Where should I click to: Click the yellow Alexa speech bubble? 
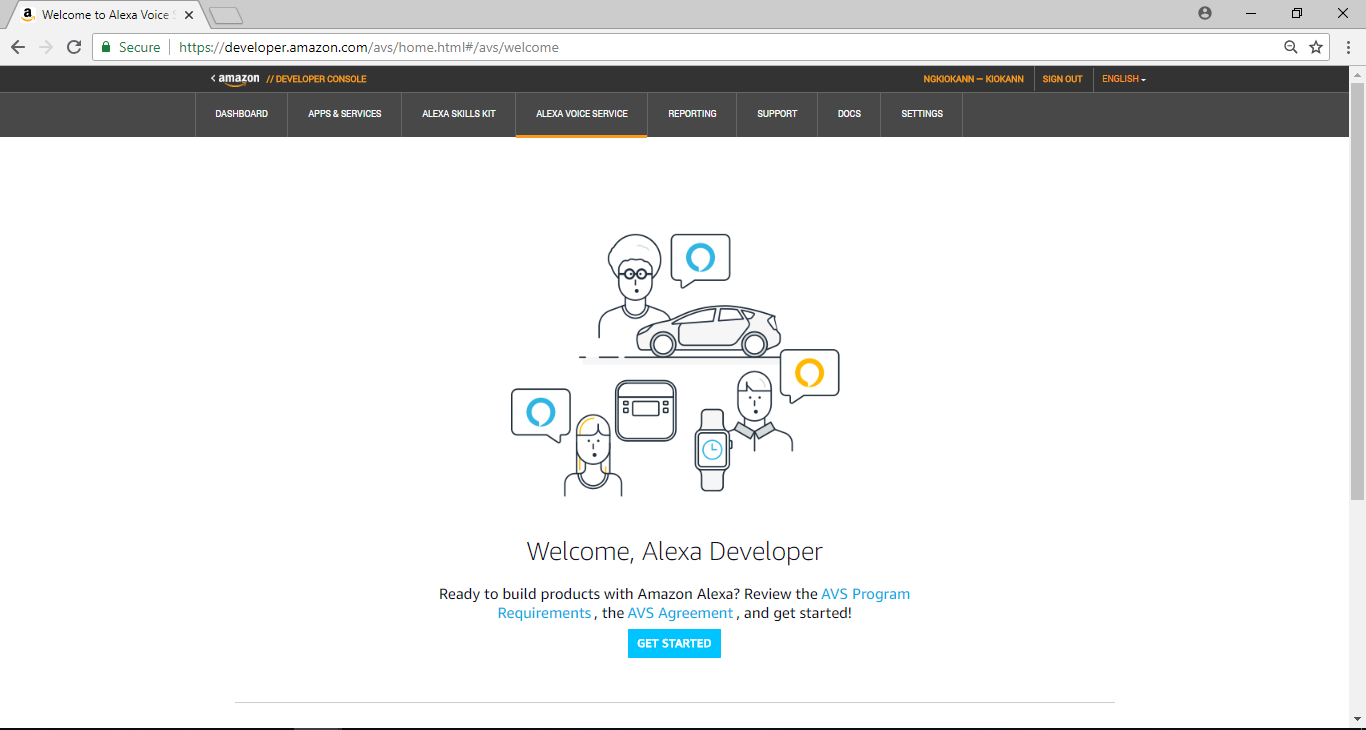point(808,375)
